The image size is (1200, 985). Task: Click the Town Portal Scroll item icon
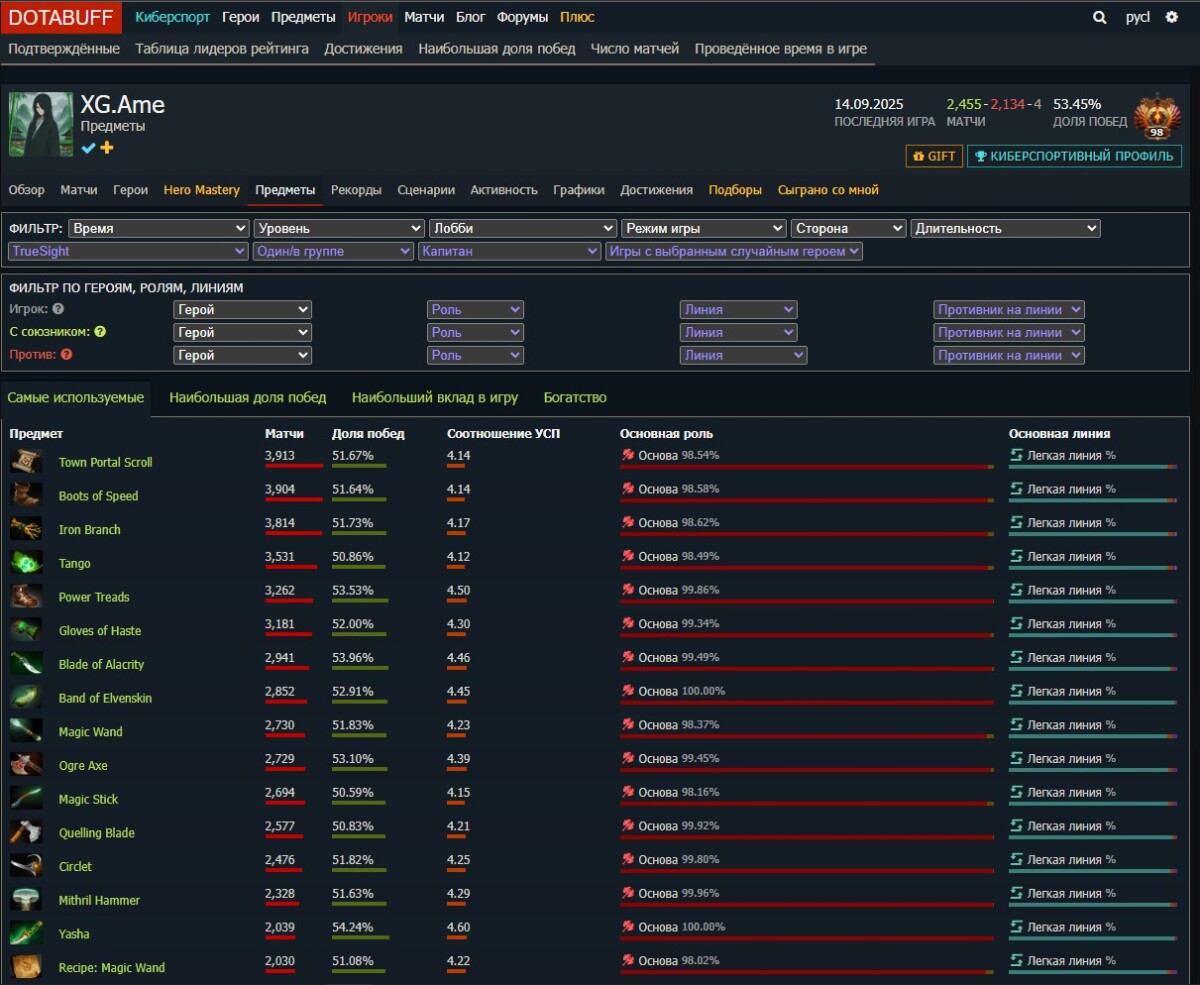(26, 461)
